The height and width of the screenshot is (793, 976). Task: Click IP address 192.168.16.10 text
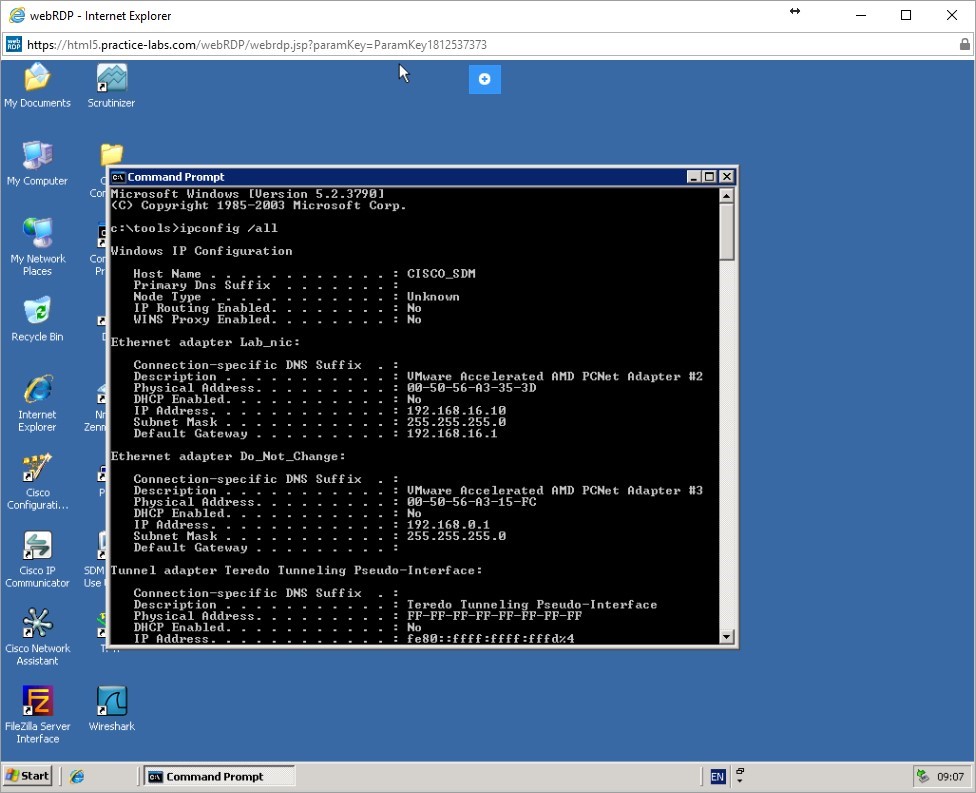coord(456,411)
